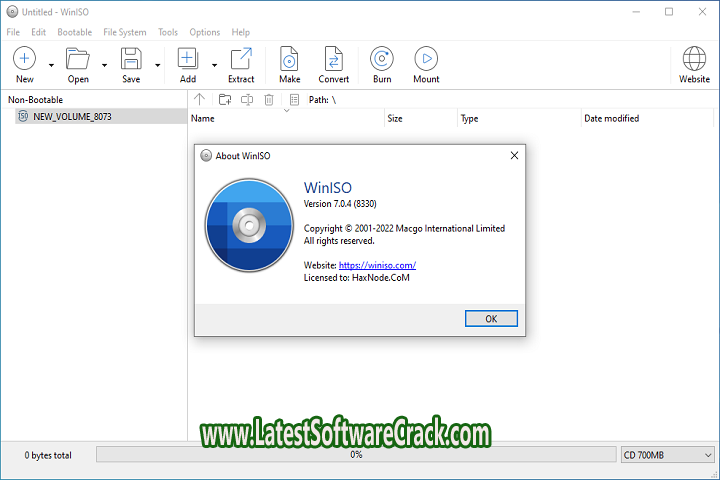Open the Tools menu

click(x=168, y=32)
